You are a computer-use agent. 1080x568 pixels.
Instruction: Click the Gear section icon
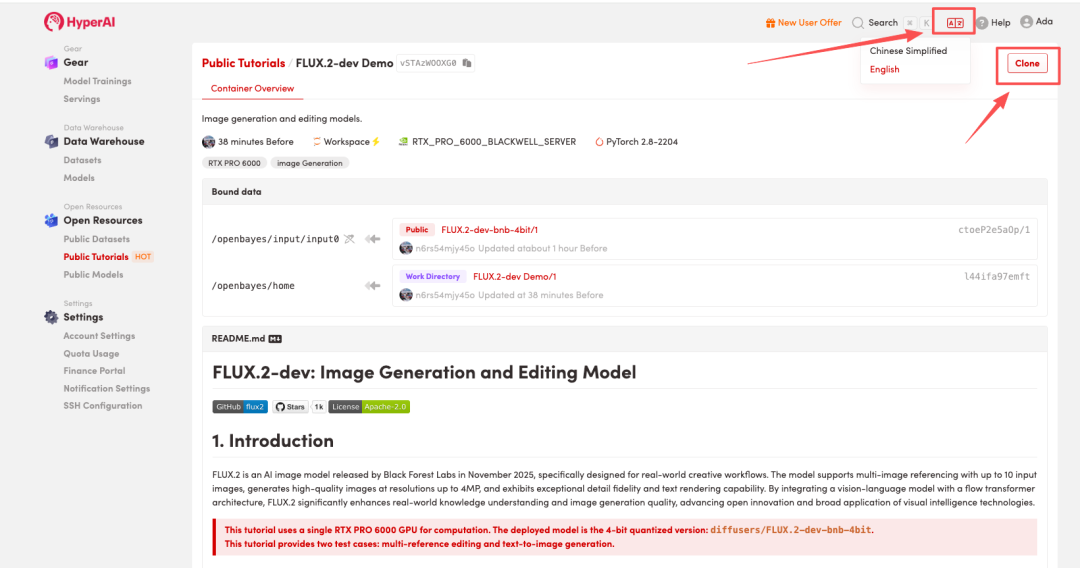(51, 63)
